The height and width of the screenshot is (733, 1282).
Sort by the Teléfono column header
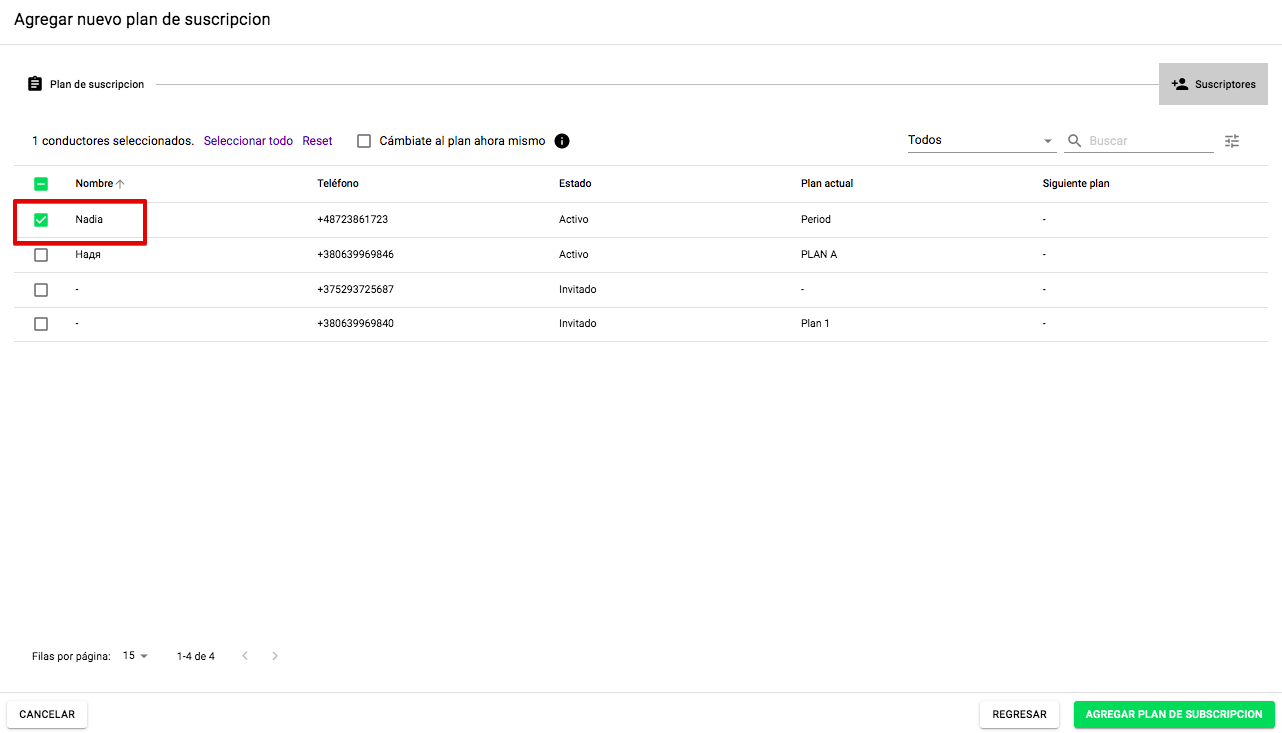338,184
